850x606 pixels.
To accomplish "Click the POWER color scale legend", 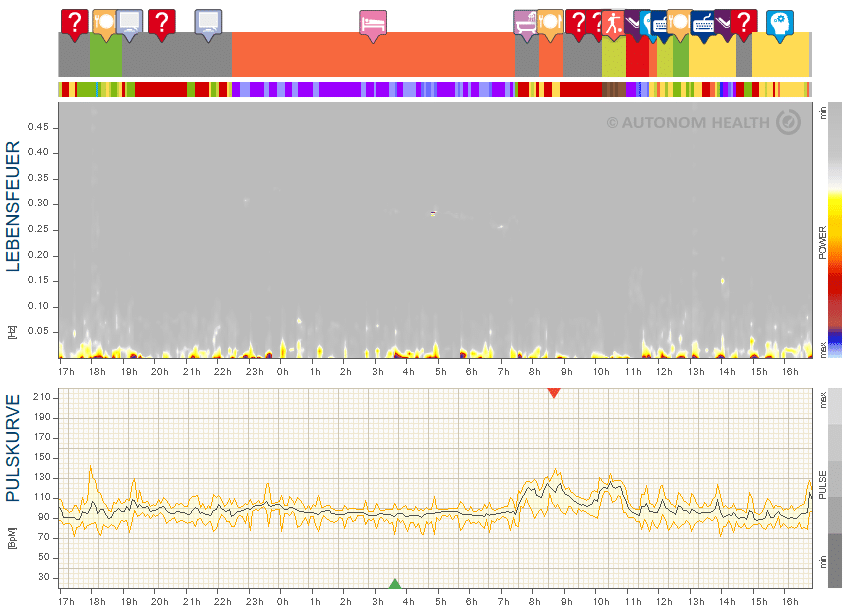I will tap(835, 230).
